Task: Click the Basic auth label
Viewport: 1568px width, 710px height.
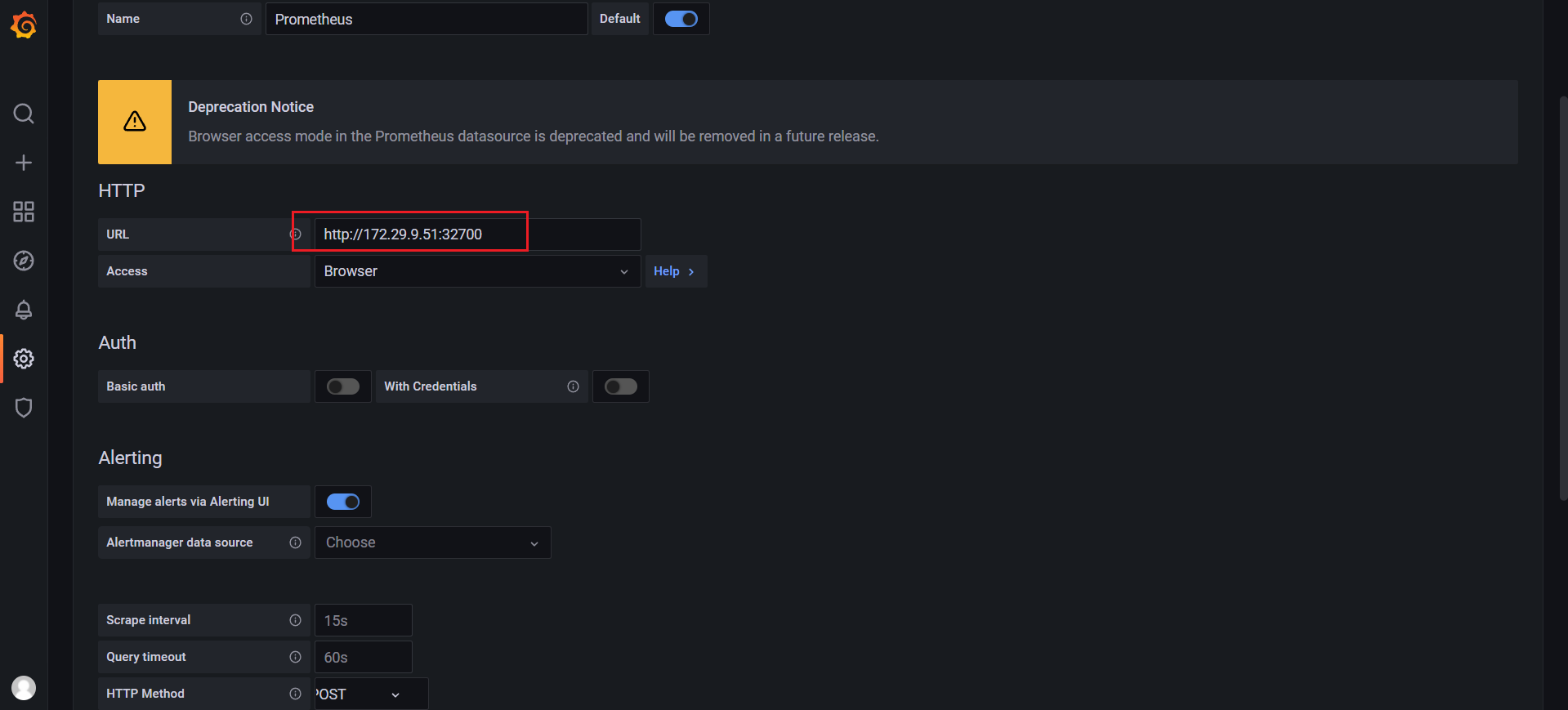Action: (x=136, y=386)
